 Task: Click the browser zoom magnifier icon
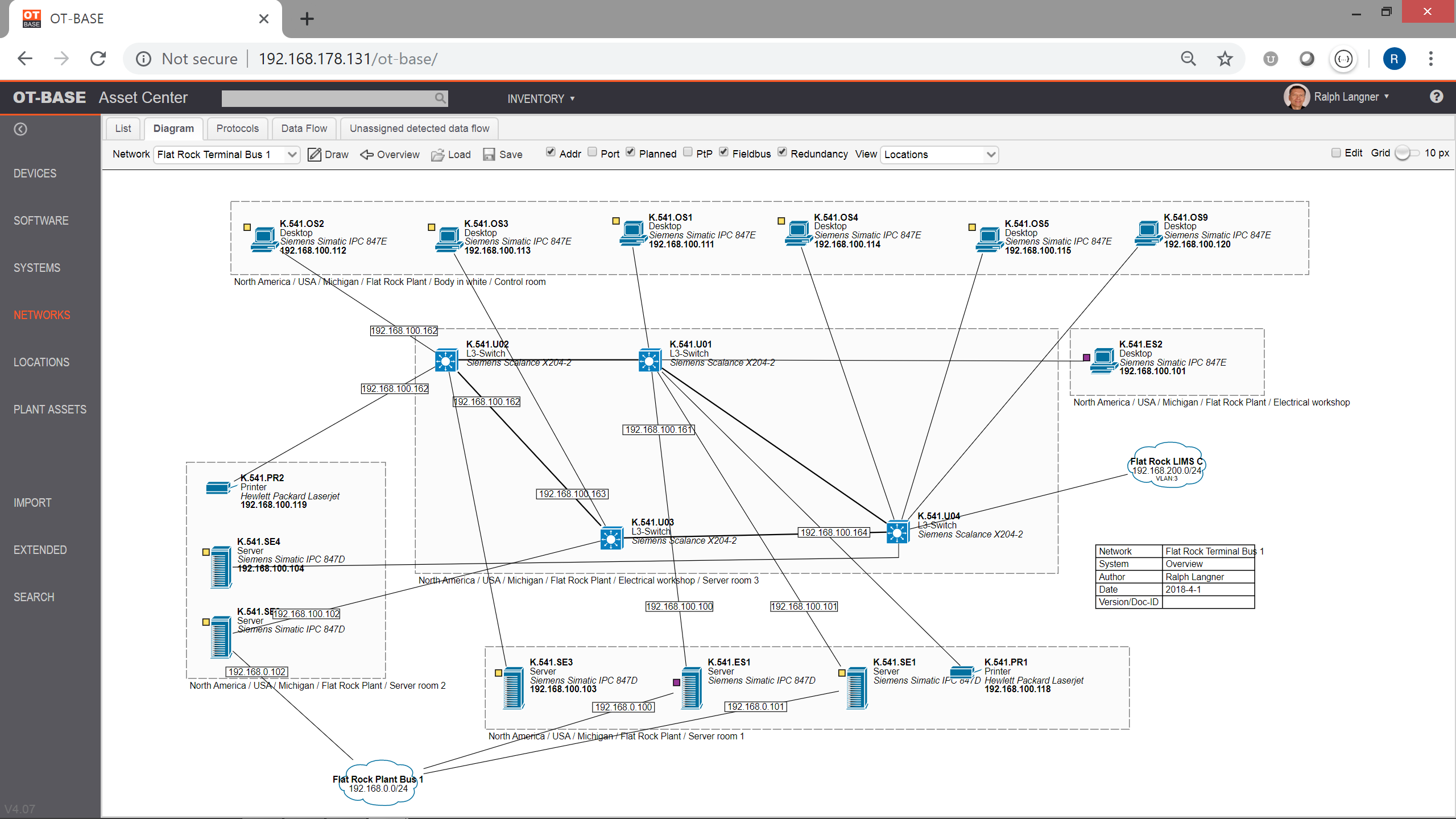[1188, 59]
